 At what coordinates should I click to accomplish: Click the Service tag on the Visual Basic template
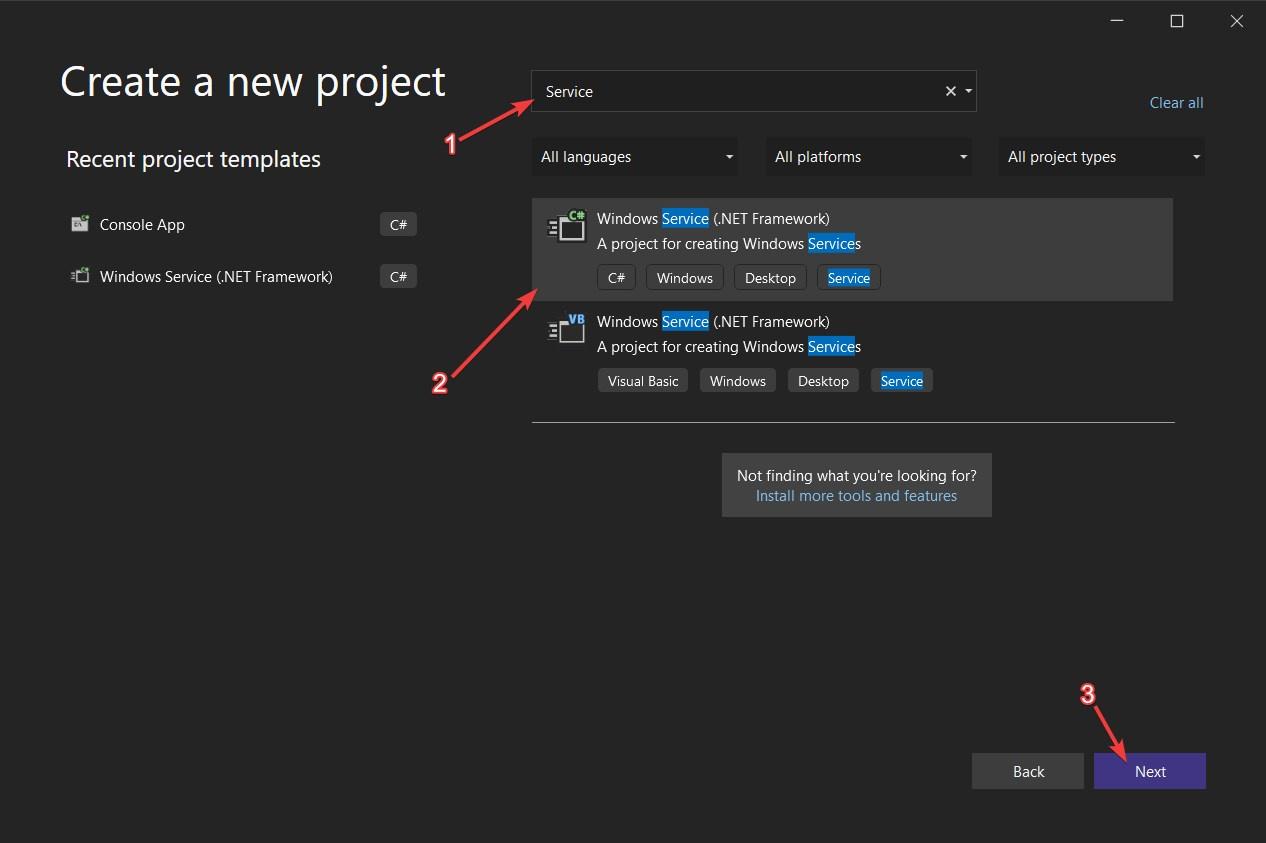pyautogui.click(x=900, y=380)
